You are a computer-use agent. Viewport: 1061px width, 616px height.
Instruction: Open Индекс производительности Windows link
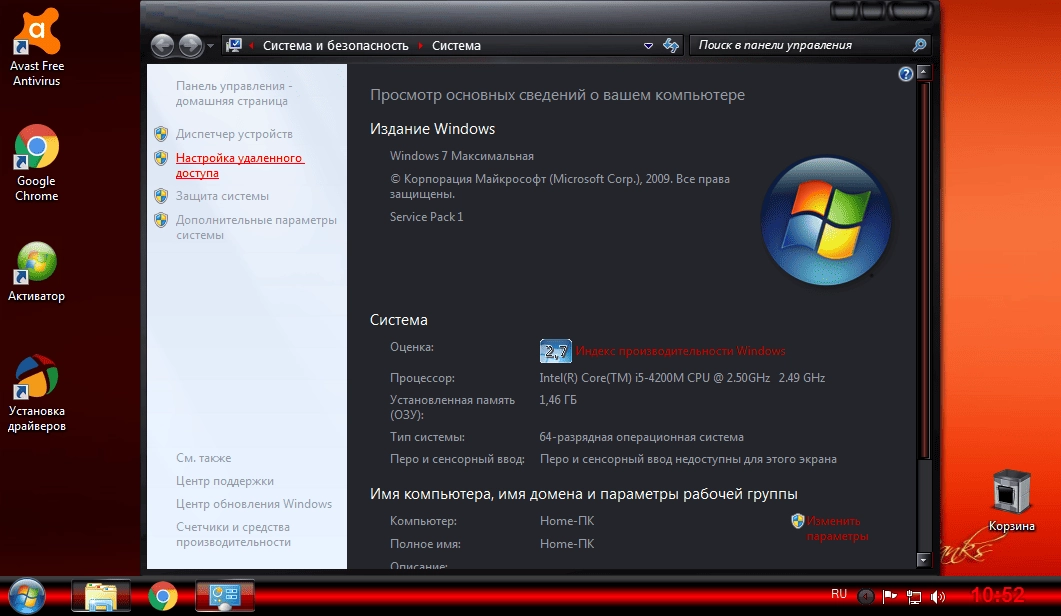681,351
